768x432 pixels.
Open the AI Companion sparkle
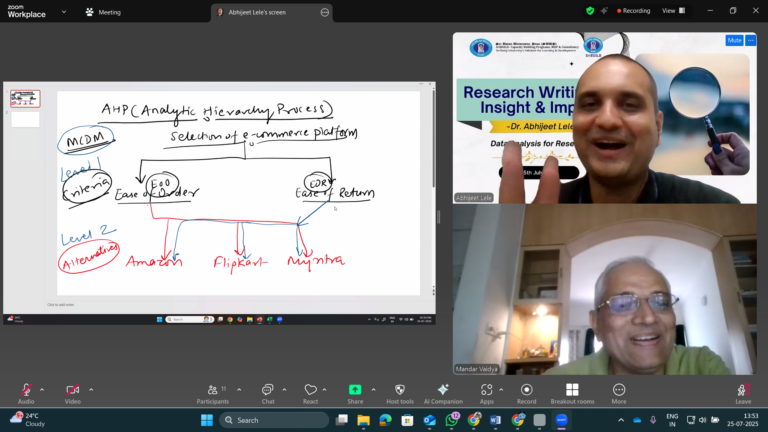[443, 394]
